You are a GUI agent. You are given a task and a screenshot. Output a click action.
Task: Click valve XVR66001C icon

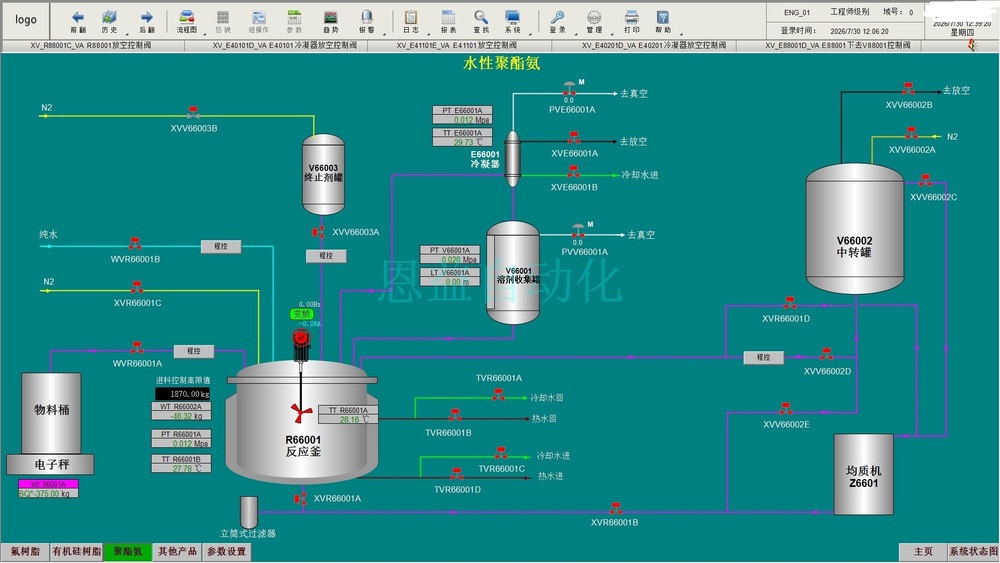[137, 287]
